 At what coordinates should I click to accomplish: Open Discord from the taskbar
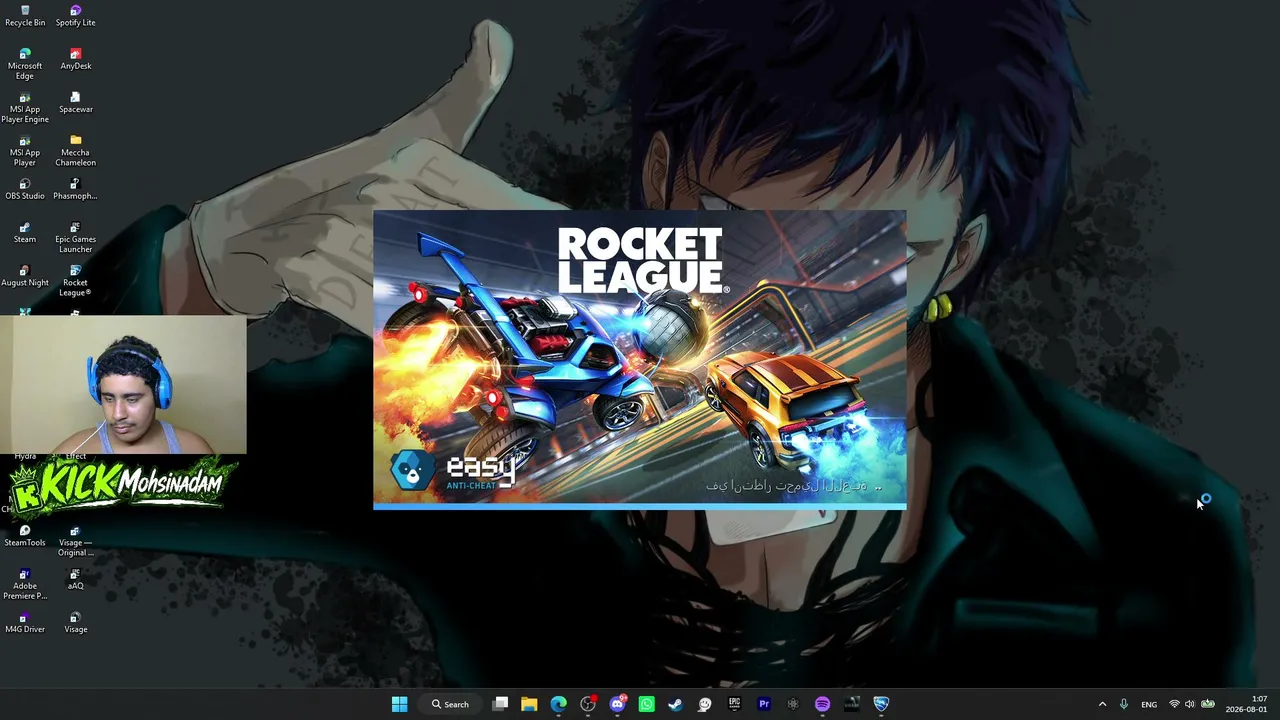click(617, 704)
